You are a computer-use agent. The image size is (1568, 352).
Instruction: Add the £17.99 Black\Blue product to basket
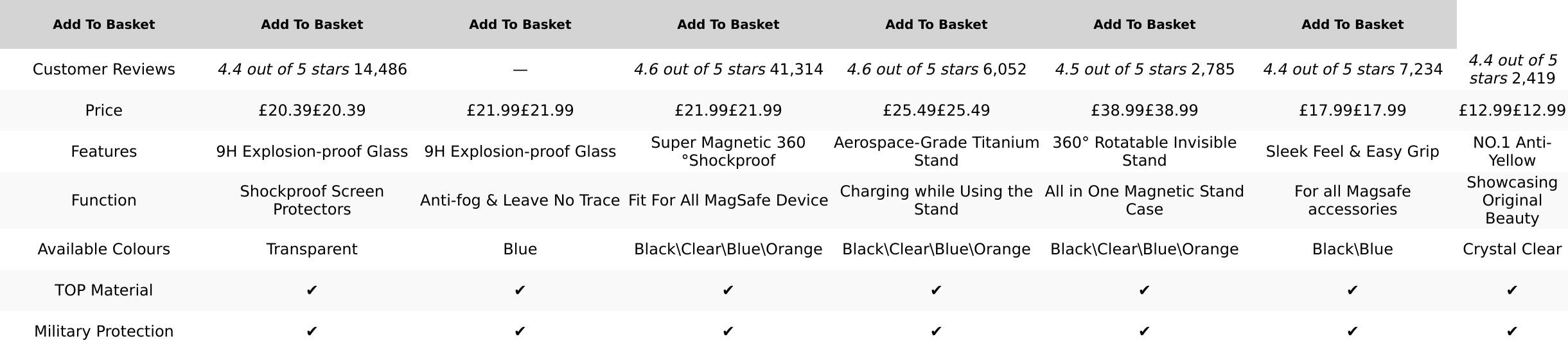click(x=1352, y=24)
